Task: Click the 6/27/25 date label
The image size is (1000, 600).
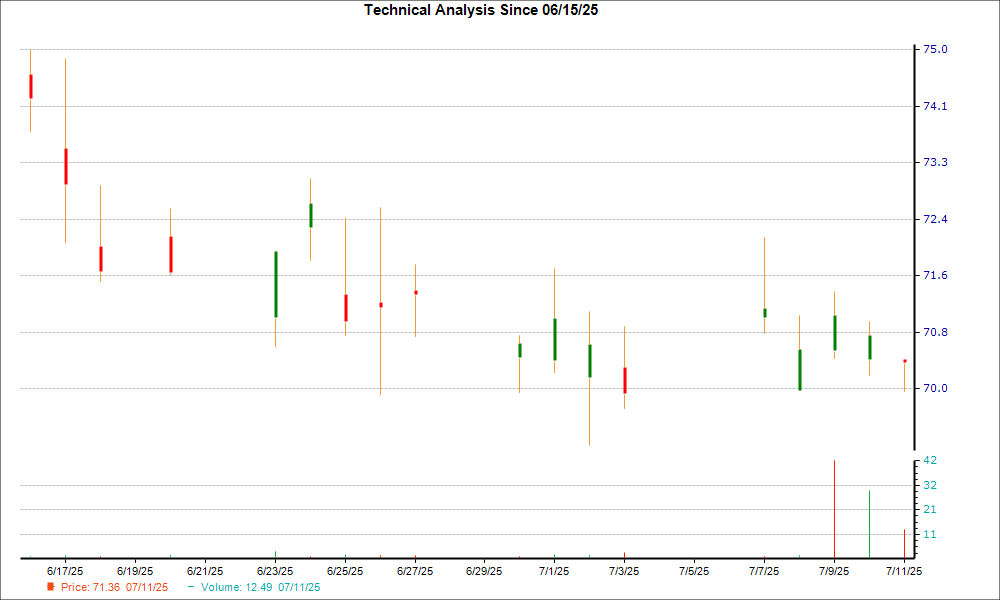Action: tap(415, 571)
